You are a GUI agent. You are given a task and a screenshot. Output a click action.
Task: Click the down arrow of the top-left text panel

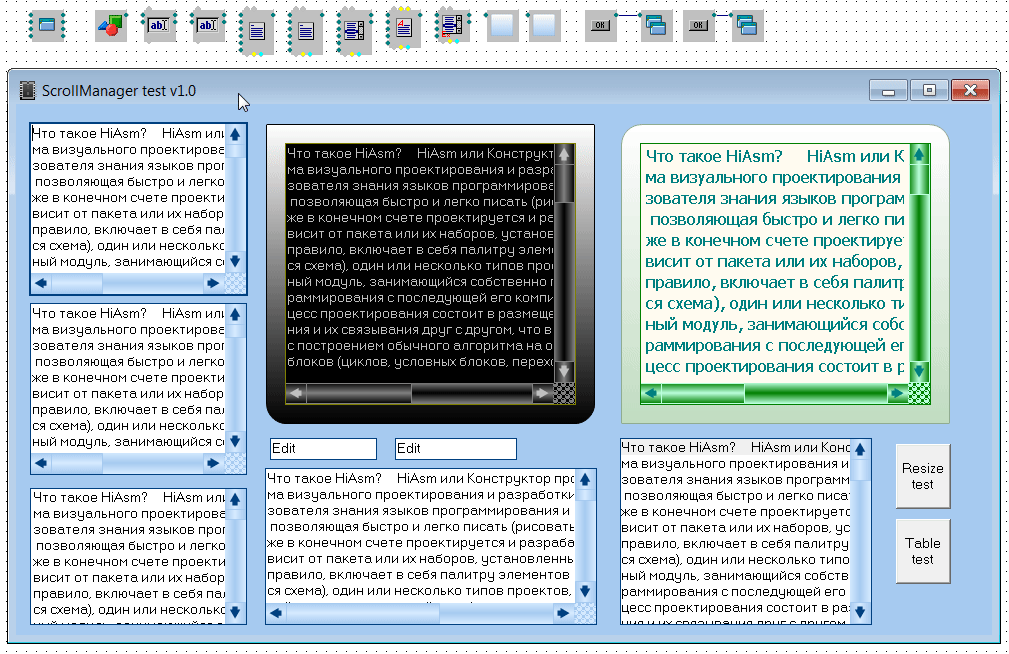point(236,261)
